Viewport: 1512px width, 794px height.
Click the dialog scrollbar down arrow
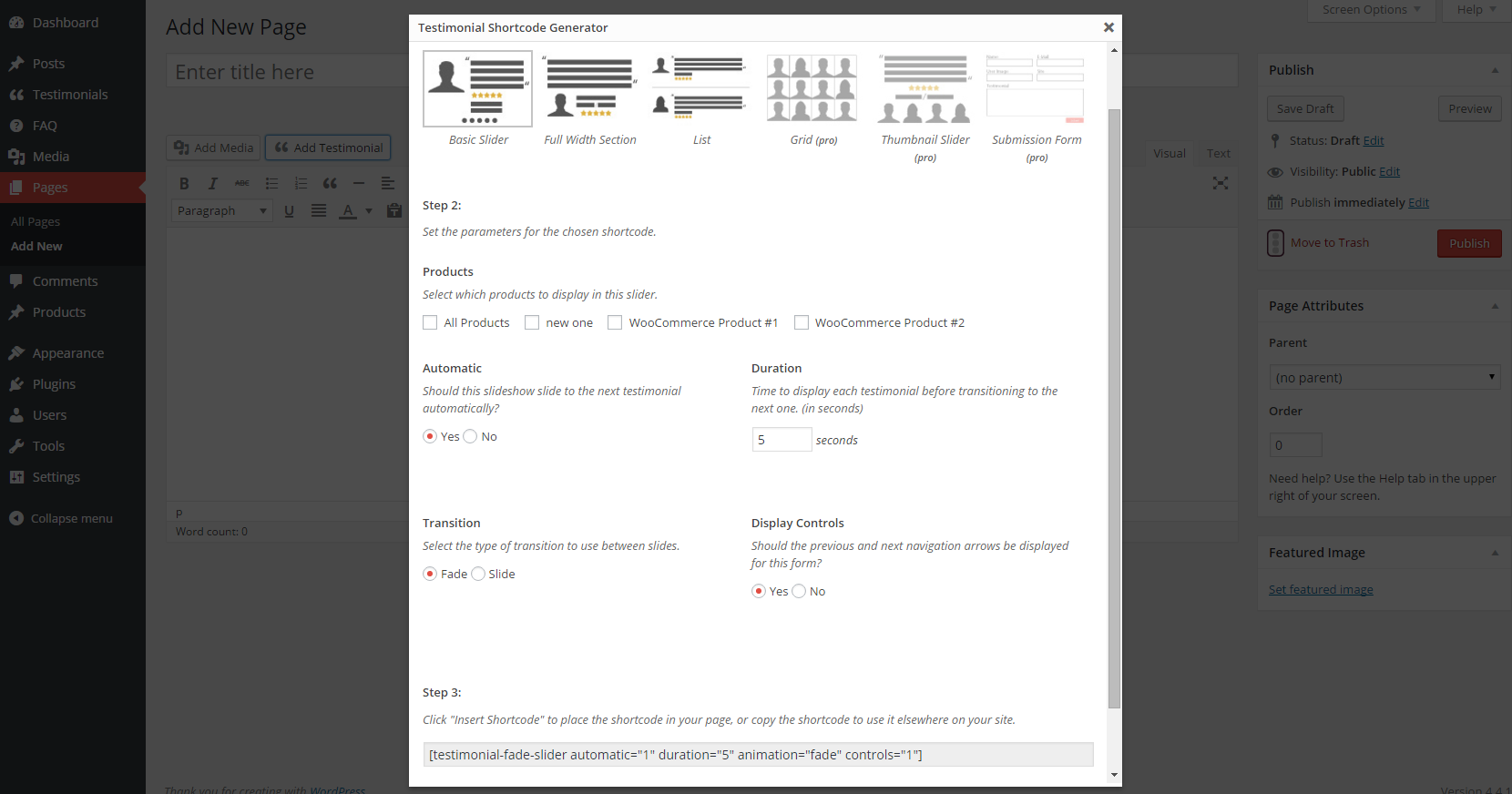click(x=1115, y=775)
